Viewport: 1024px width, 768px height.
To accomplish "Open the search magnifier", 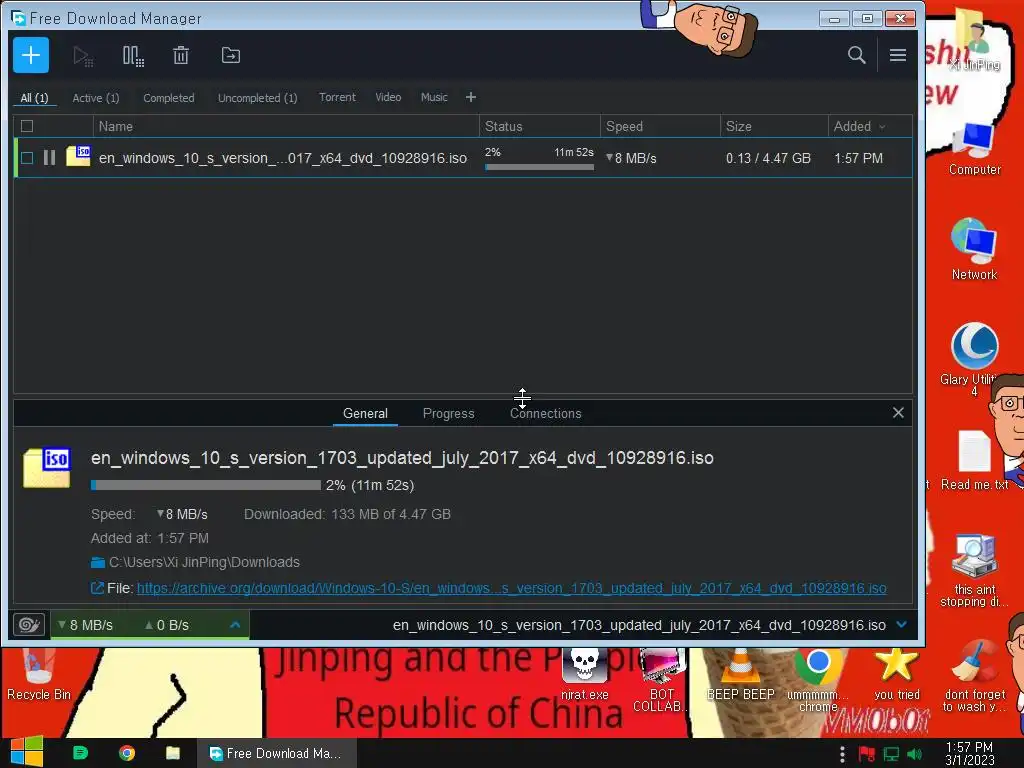I will 856,56.
